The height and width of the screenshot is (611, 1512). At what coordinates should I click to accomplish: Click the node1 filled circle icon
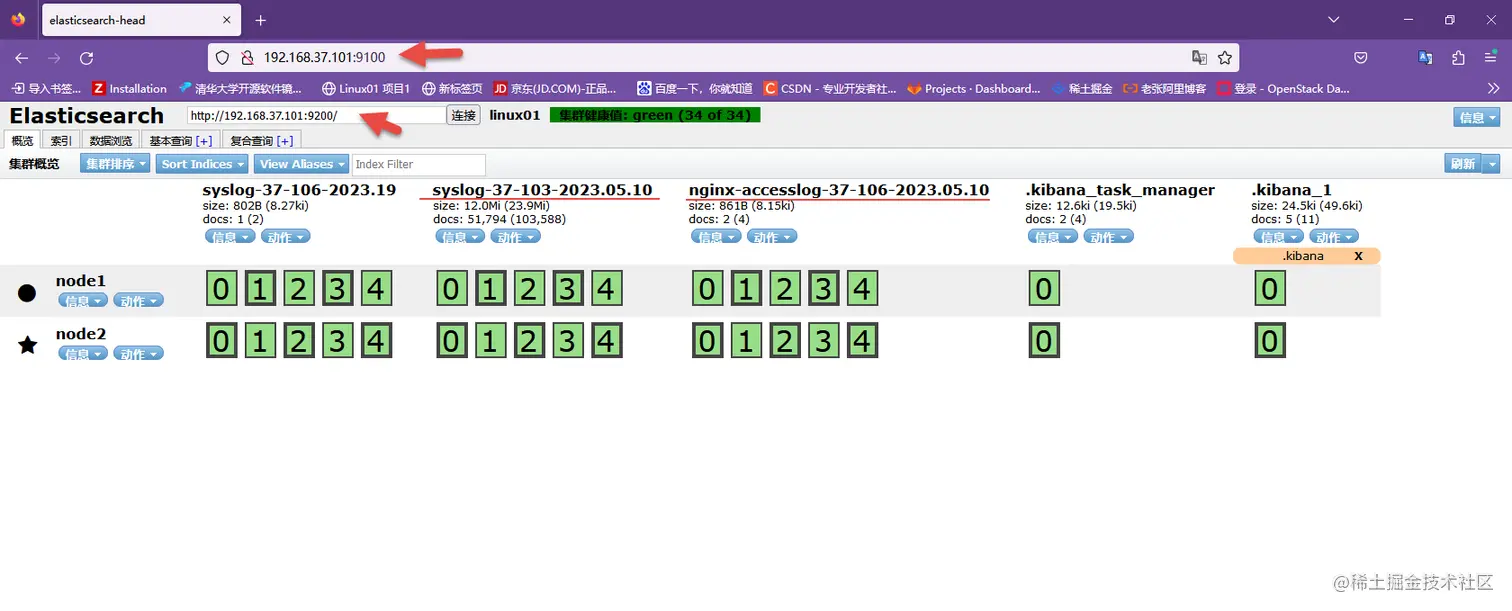tap(27, 293)
